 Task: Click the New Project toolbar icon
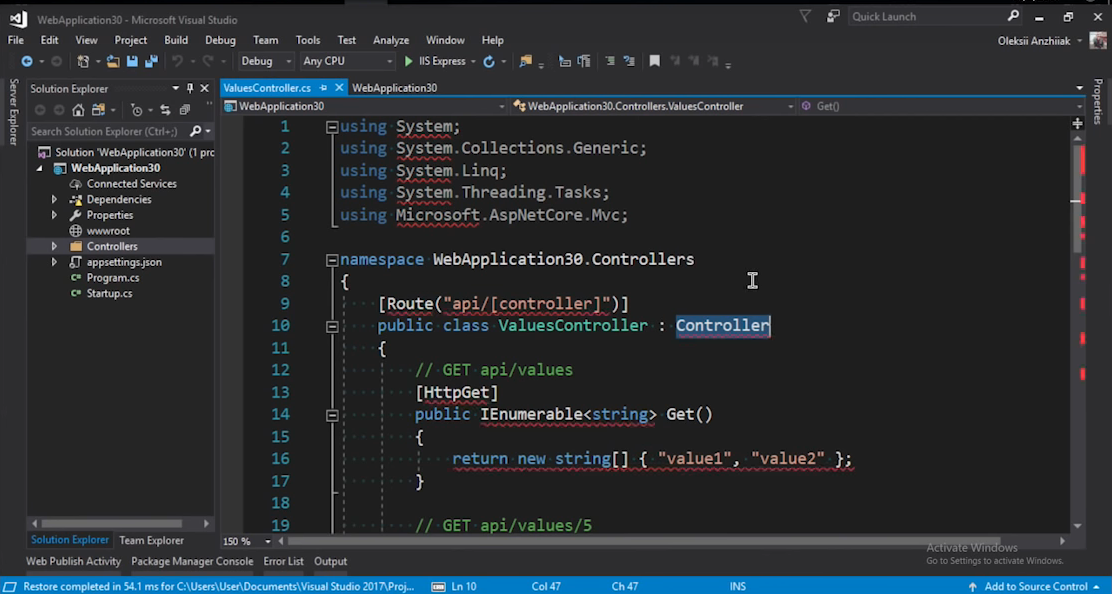pyautogui.click(x=83, y=62)
